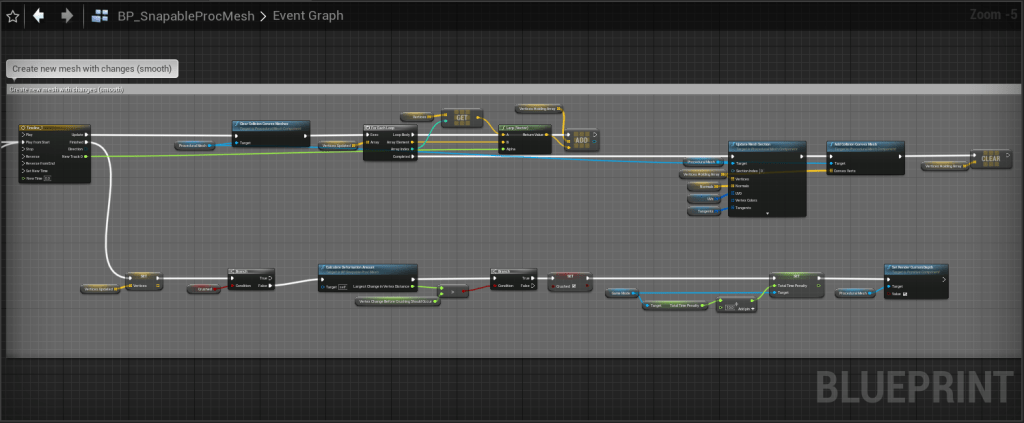Image resolution: width=1024 pixels, height=423 pixels.
Task: Go forward with the right arrow
Action: [x=66, y=16]
